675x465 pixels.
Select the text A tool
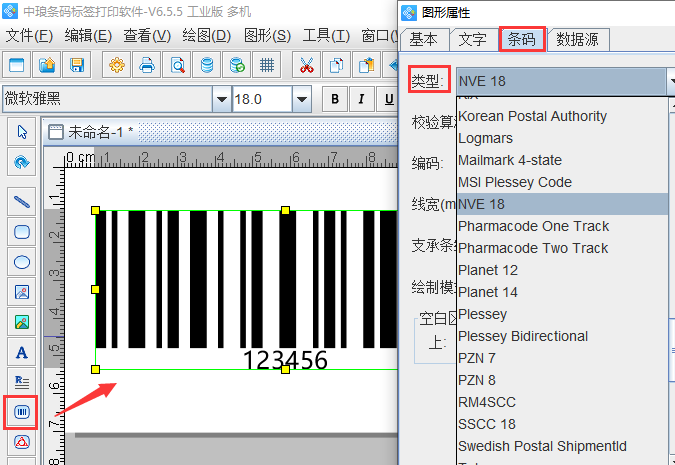pos(22,352)
